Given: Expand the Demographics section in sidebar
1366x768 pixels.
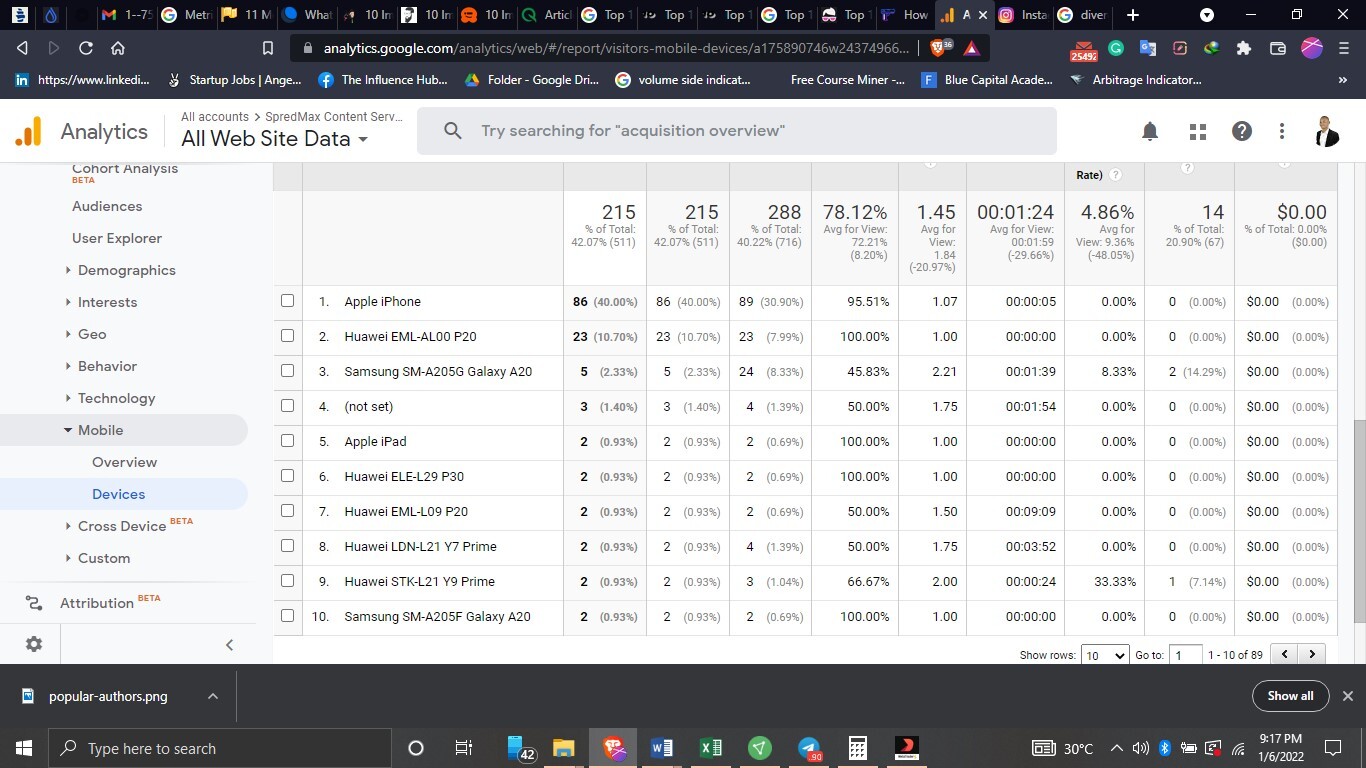Looking at the screenshot, I should [126, 270].
